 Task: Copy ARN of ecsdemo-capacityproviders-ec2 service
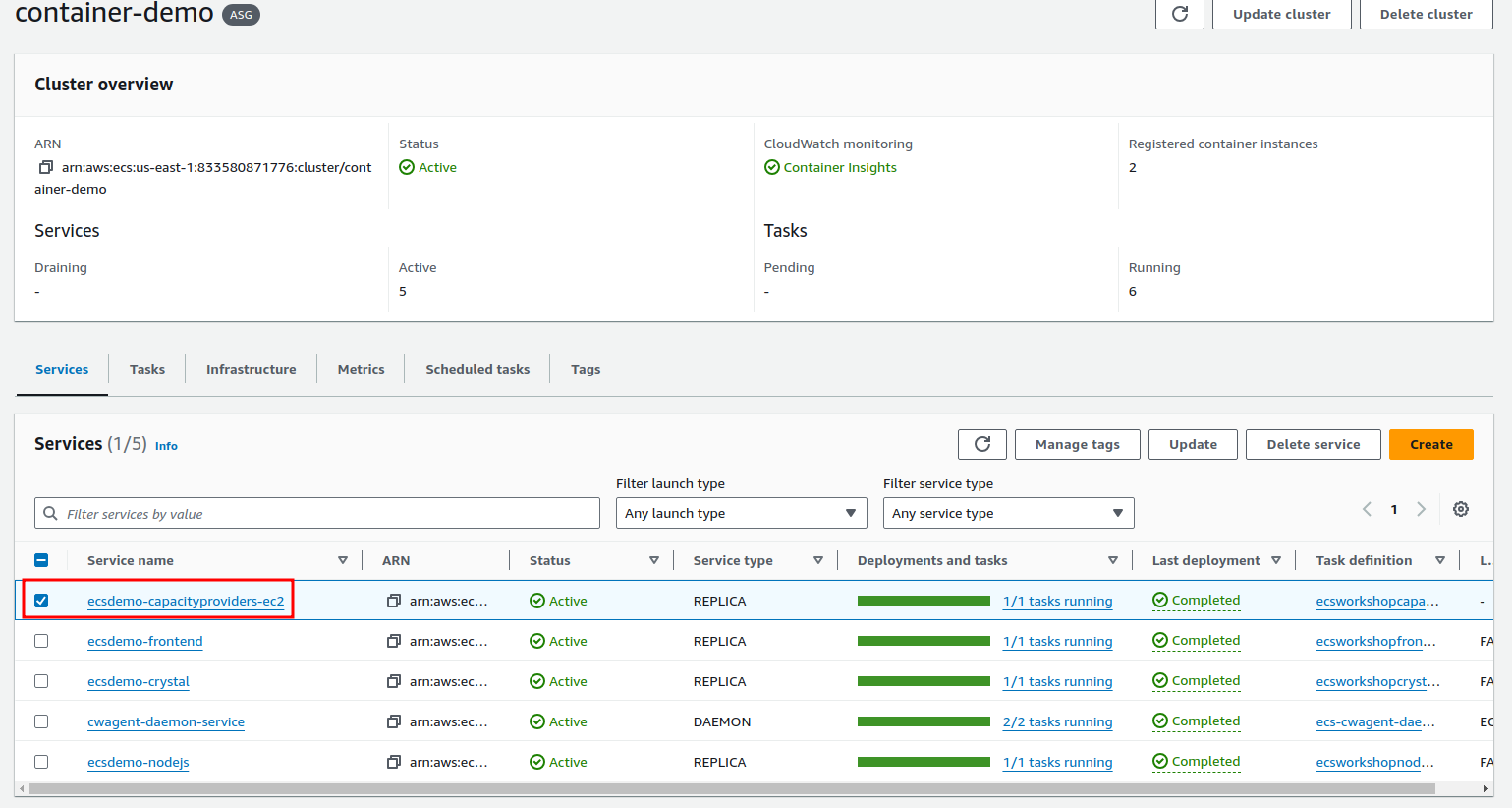pyautogui.click(x=394, y=601)
